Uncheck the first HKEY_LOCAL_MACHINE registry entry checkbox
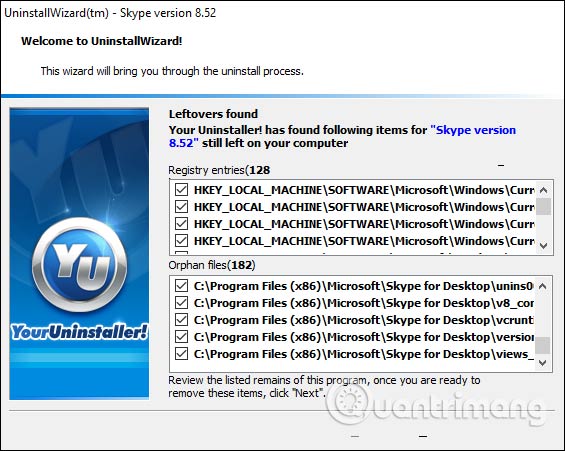Screen dimensions: 565x451 pos(181,190)
